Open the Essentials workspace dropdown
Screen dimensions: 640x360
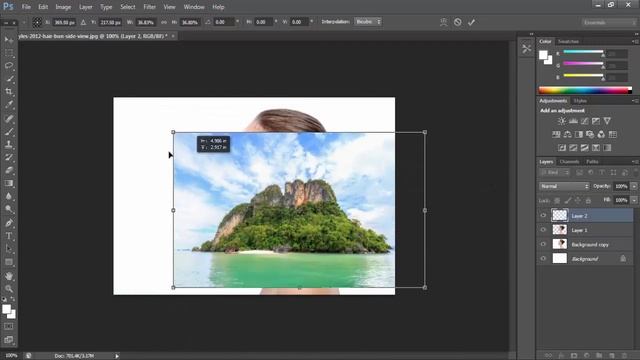coord(608,22)
